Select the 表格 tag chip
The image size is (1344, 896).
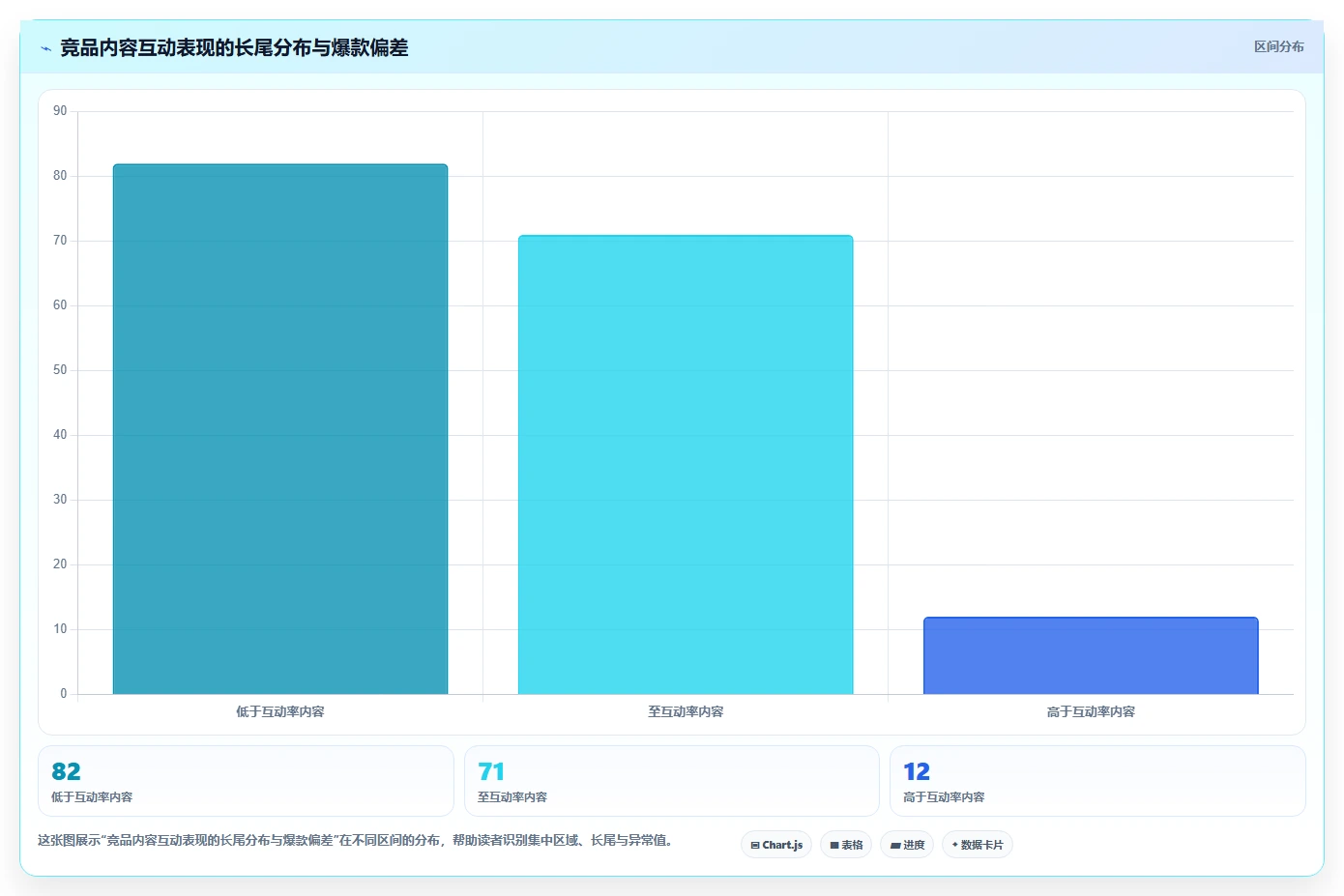point(846,845)
